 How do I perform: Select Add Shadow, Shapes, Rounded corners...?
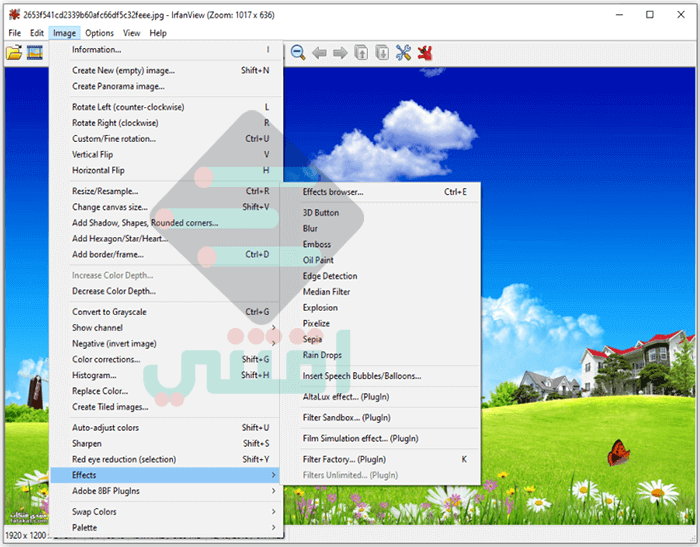click(x=166, y=223)
